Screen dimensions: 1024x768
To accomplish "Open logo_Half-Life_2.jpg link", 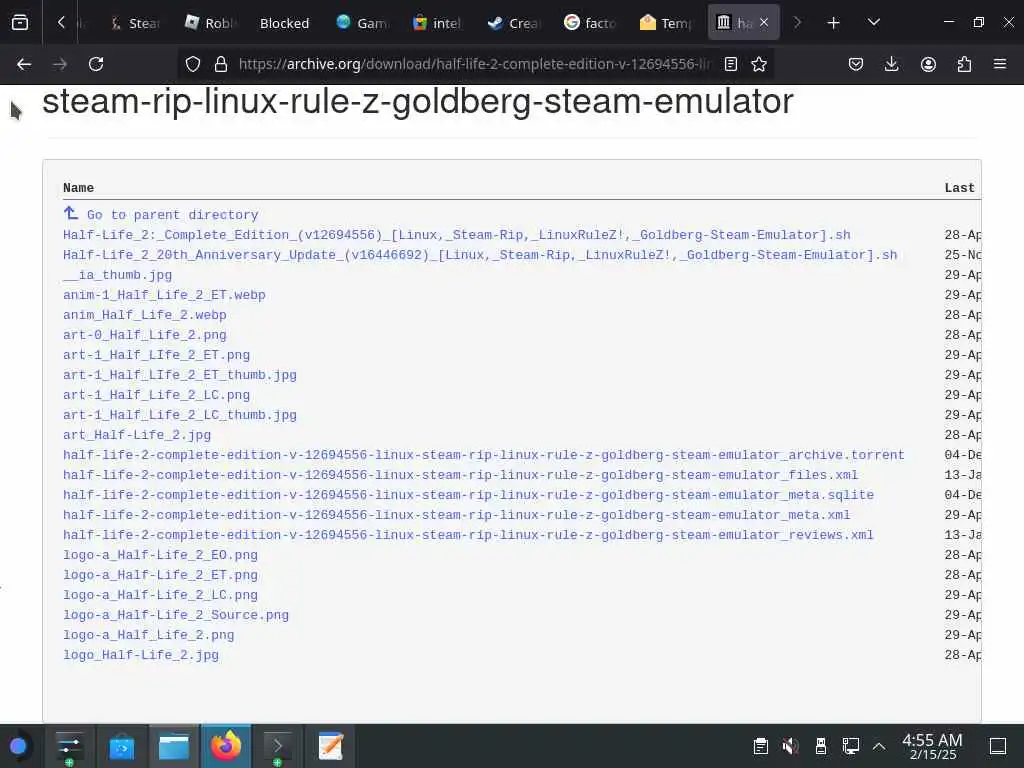I will pos(141,655).
